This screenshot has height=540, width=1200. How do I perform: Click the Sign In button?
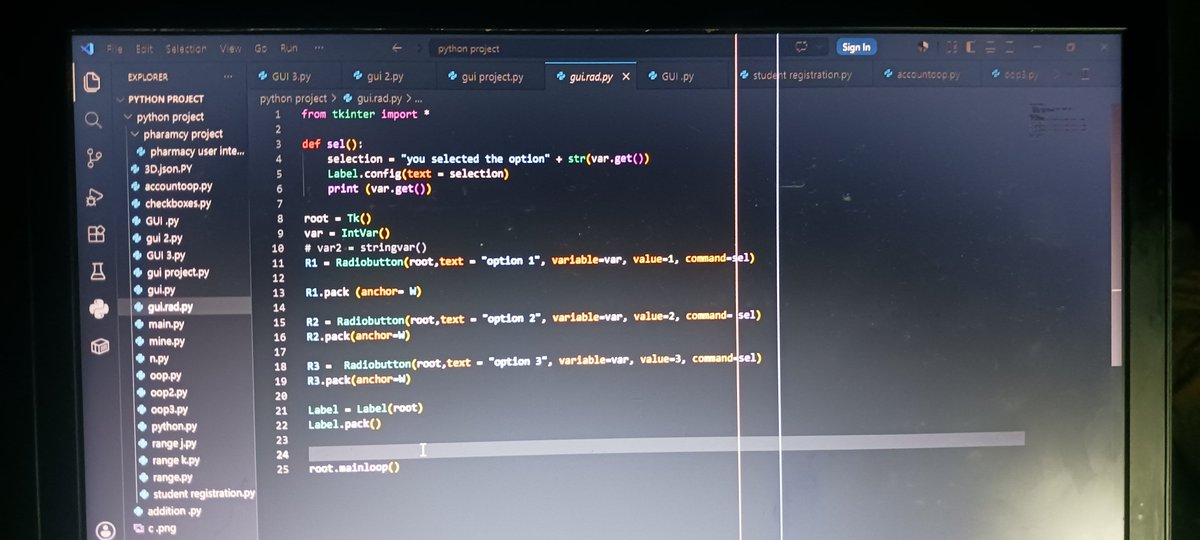(x=856, y=47)
